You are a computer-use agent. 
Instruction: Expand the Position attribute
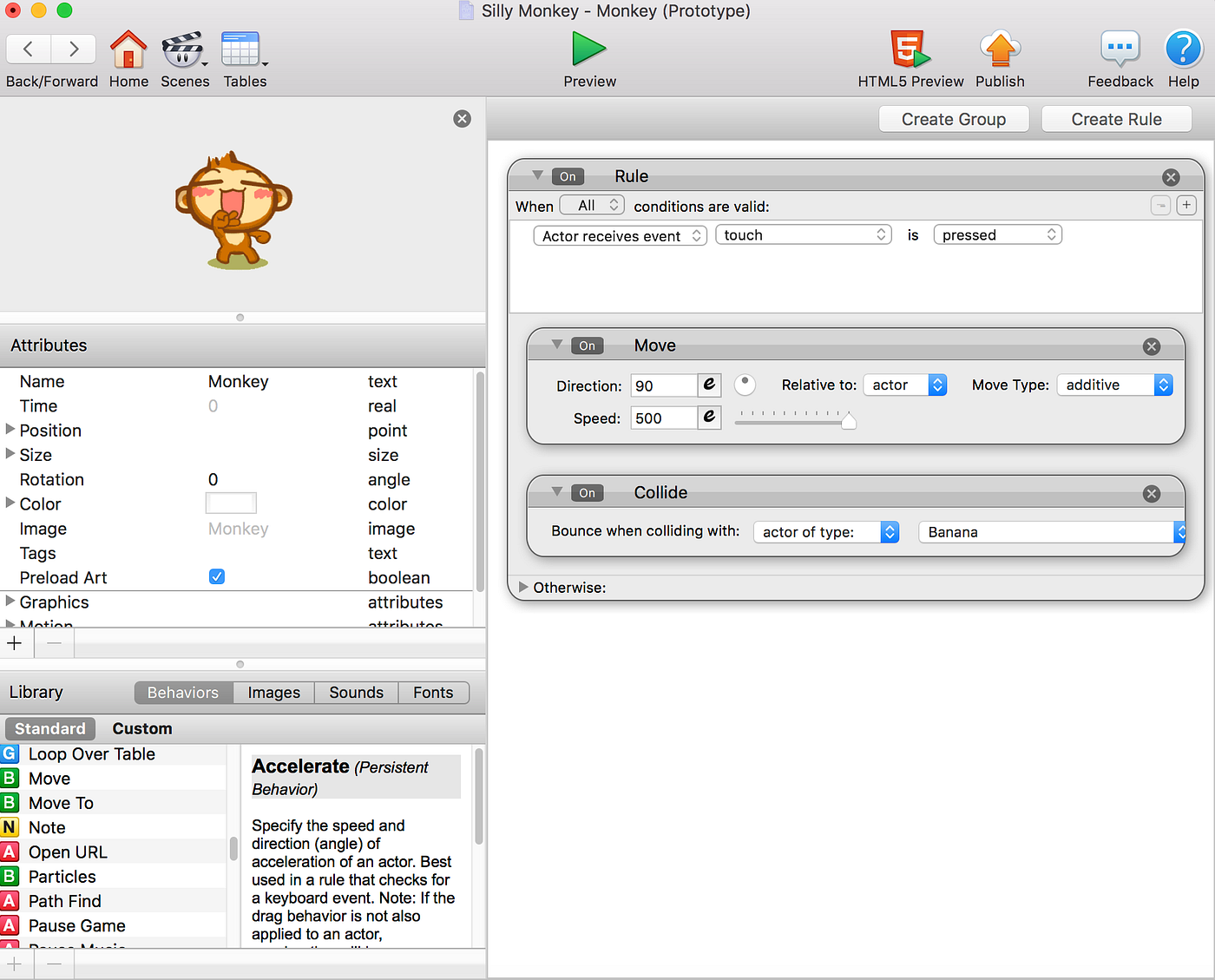(x=10, y=430)
